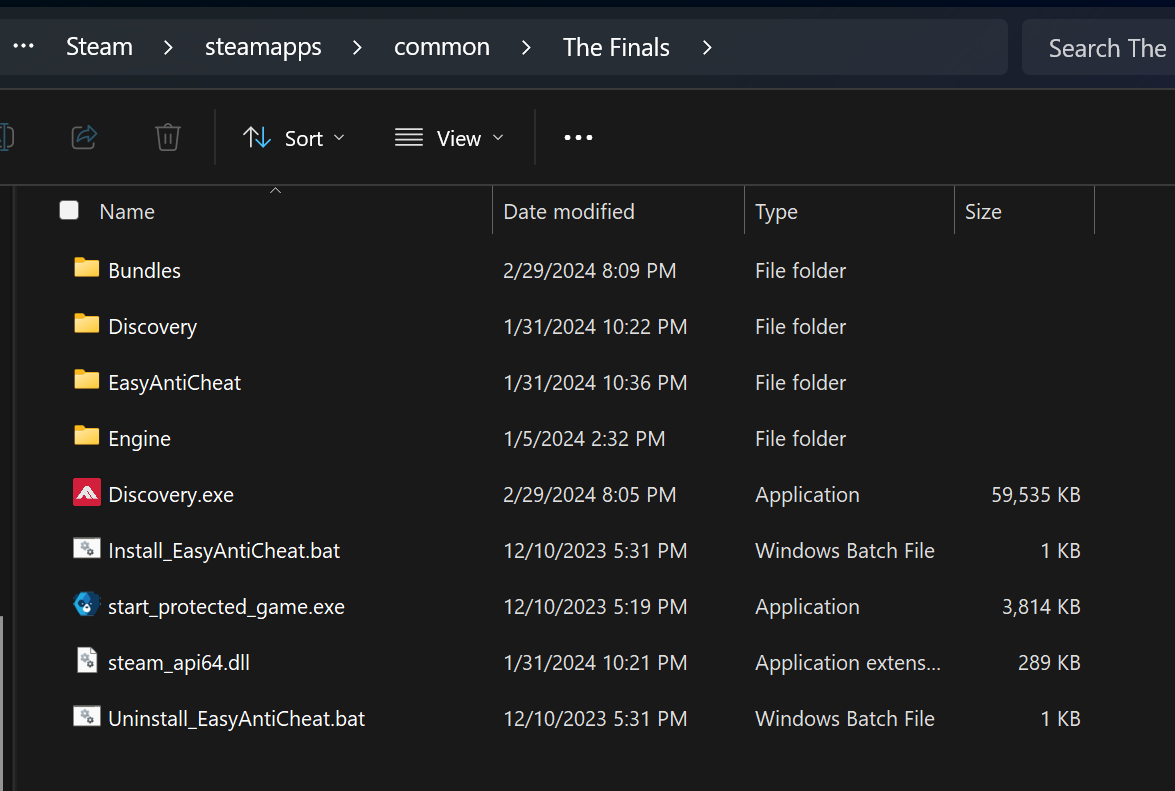The height and width of the screenshot is (791, 1175).
Task: Select the start_protected_game.exe icon
Action: 87,604
